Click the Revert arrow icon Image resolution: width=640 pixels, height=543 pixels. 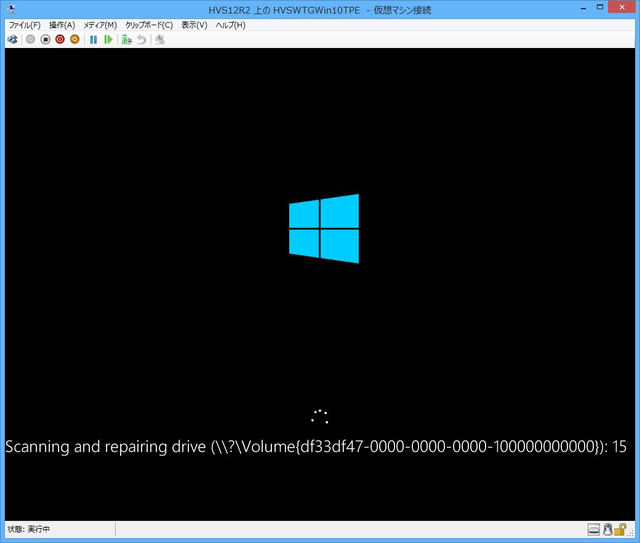pyautogui.click(x=141, y=40)
